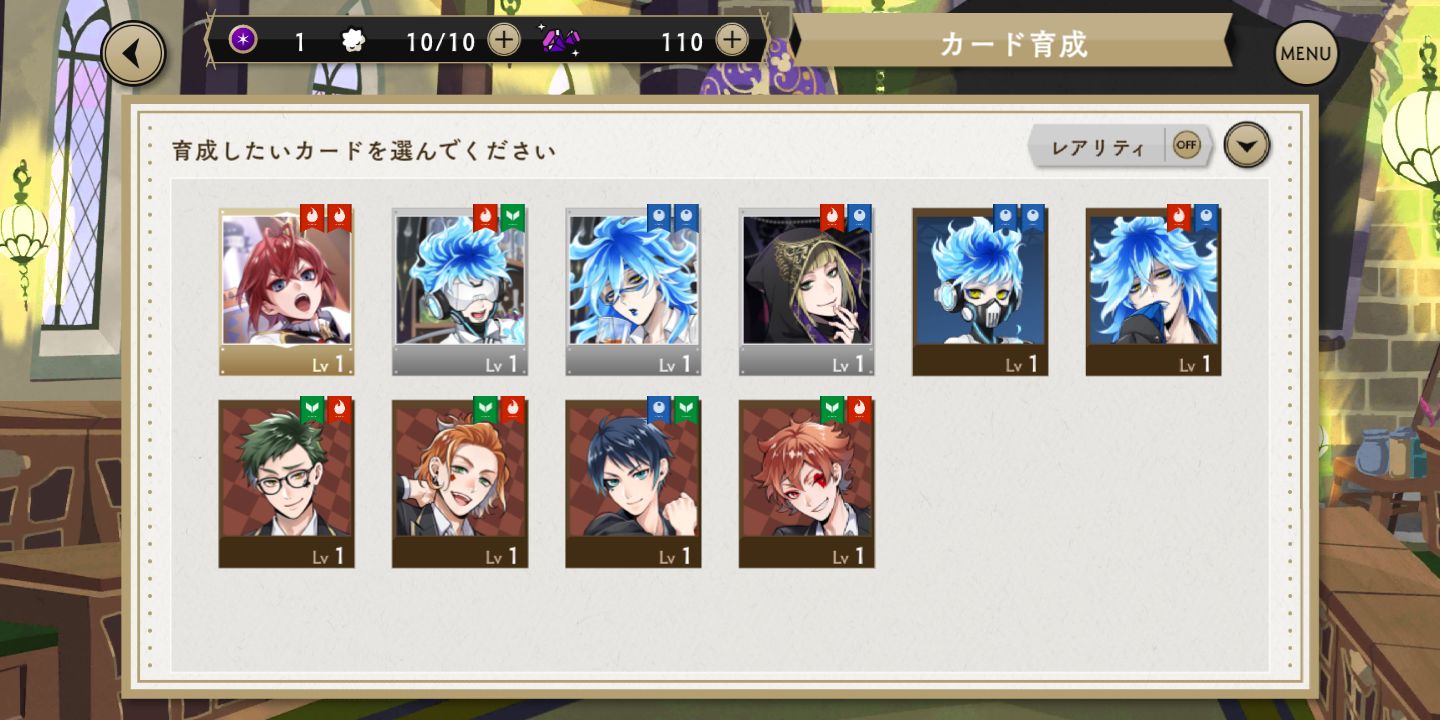Tap the purple gem currency icon
1440x720 pixels.
[x=560, y=40]
